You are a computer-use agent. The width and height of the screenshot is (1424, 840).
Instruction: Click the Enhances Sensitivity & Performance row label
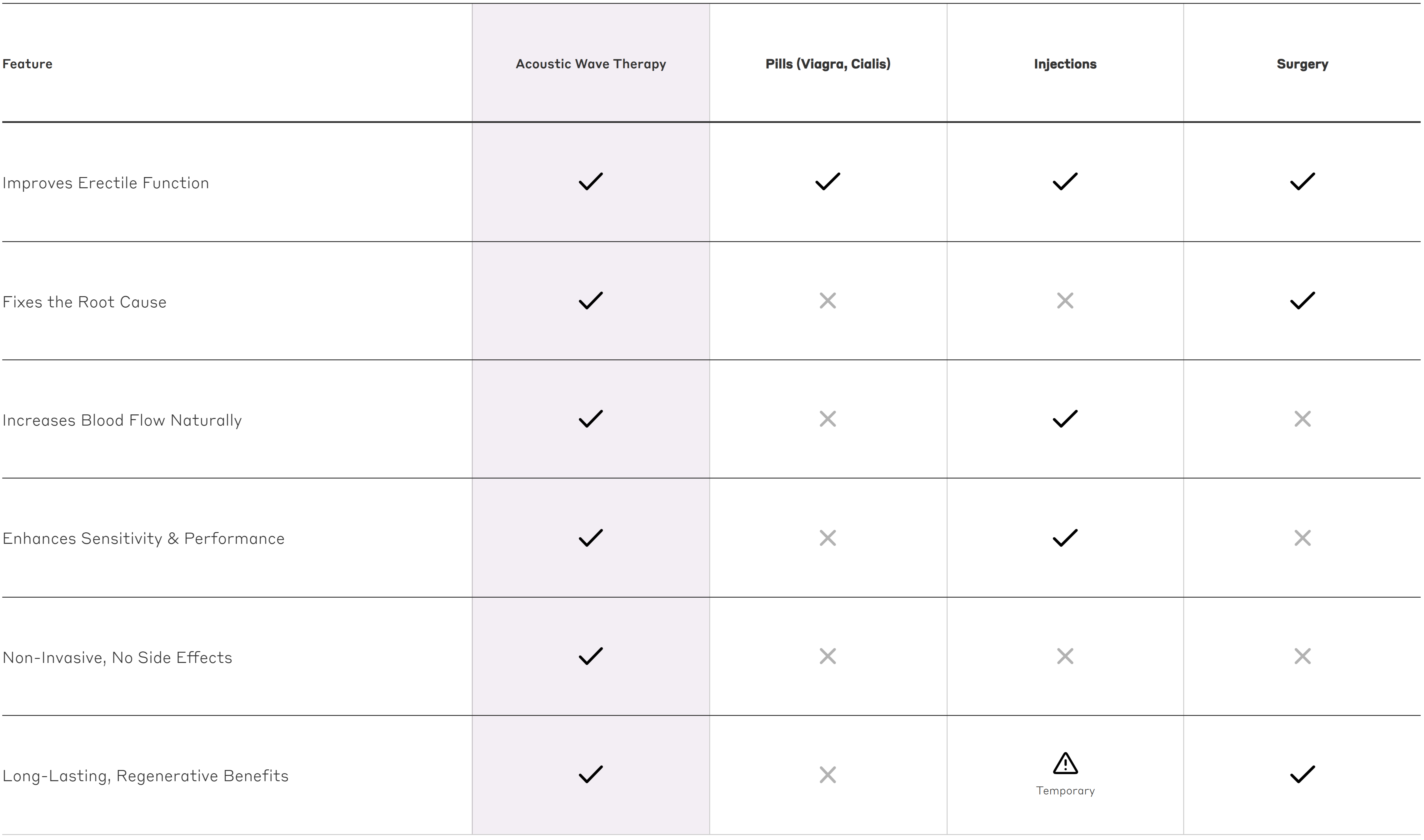click(x=143, y=538)
